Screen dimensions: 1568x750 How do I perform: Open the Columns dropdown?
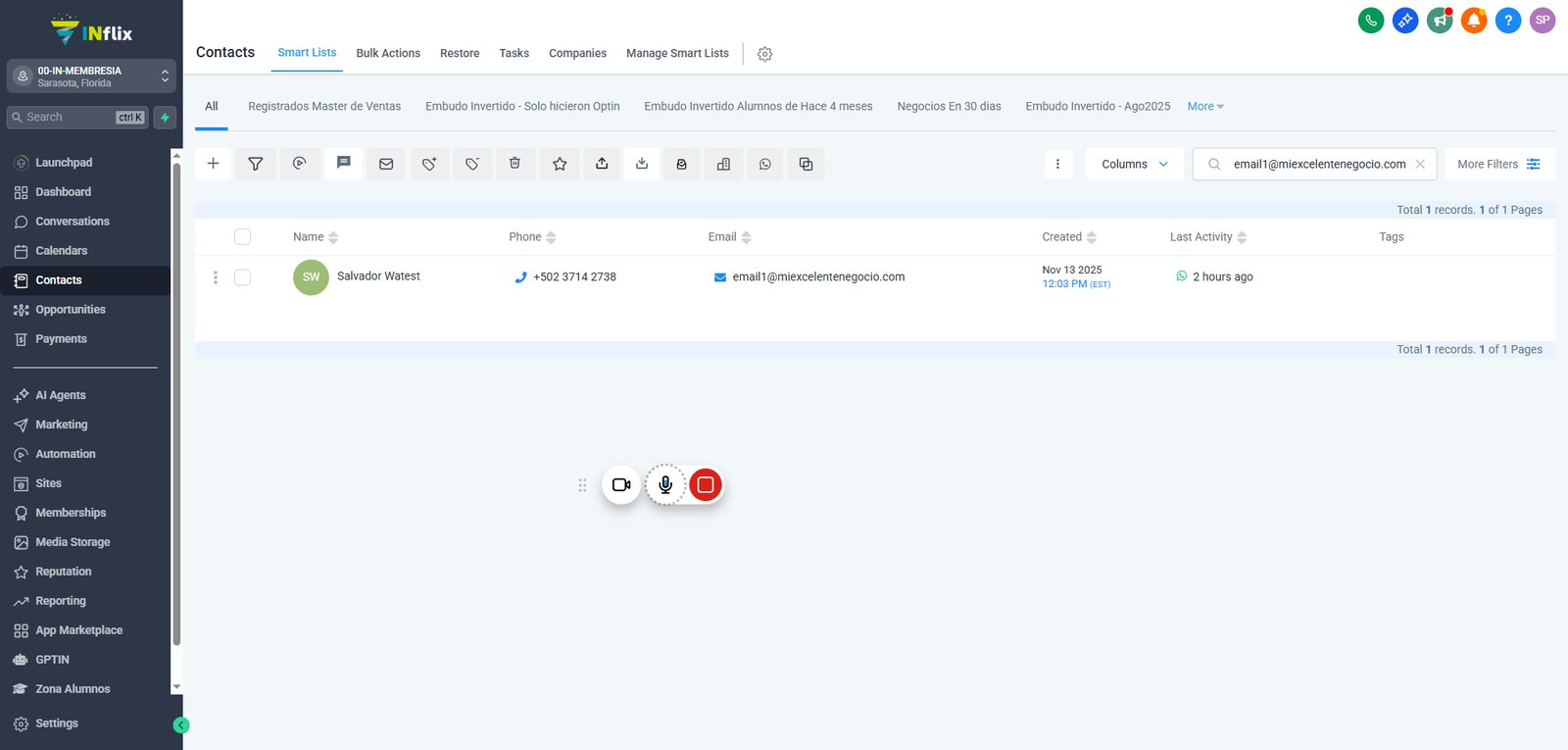click(x=1135, y=164)
